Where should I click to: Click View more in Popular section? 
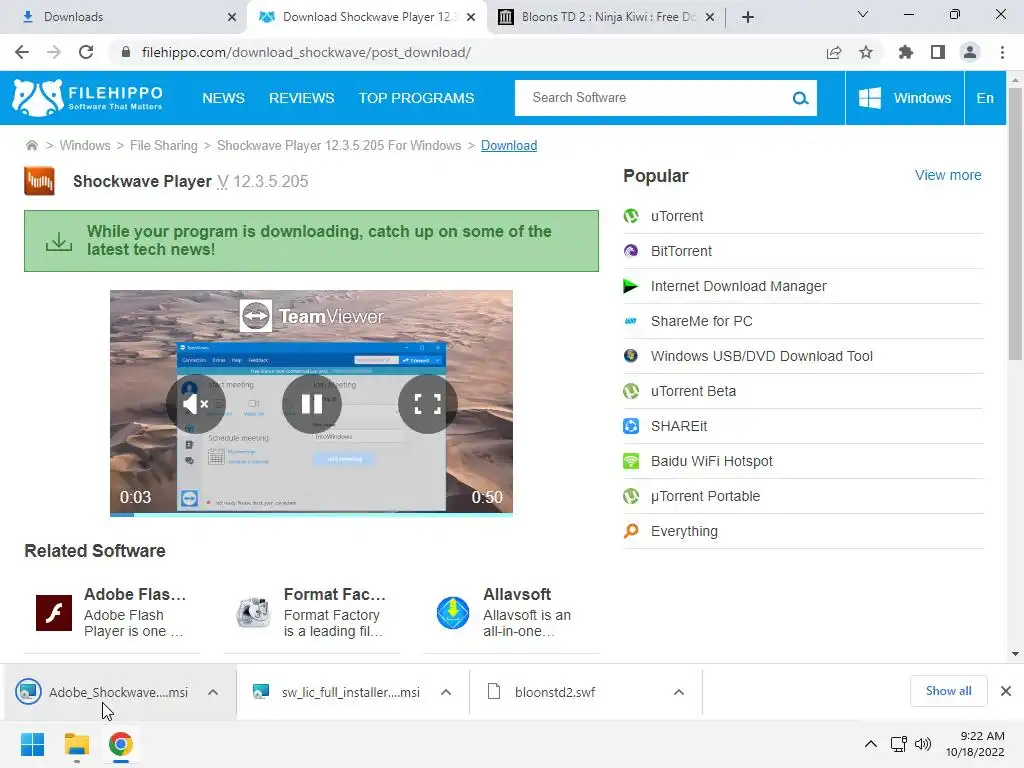[948, 175]
